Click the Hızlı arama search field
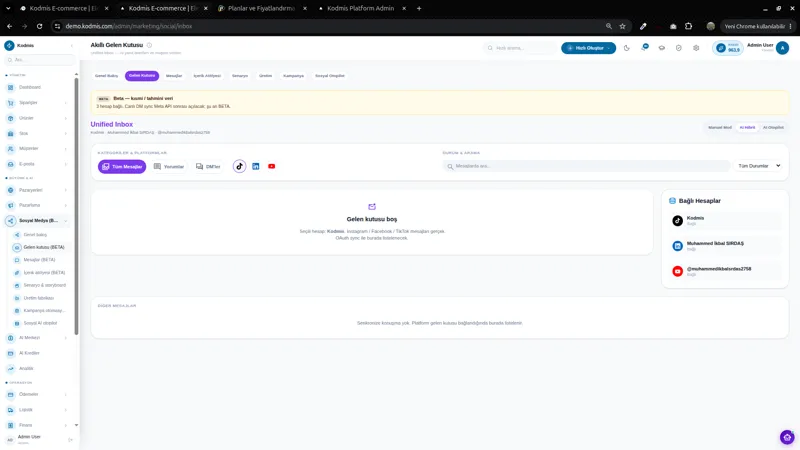The width and height of the screenshot is (800, 450). [x=520, y=48]
